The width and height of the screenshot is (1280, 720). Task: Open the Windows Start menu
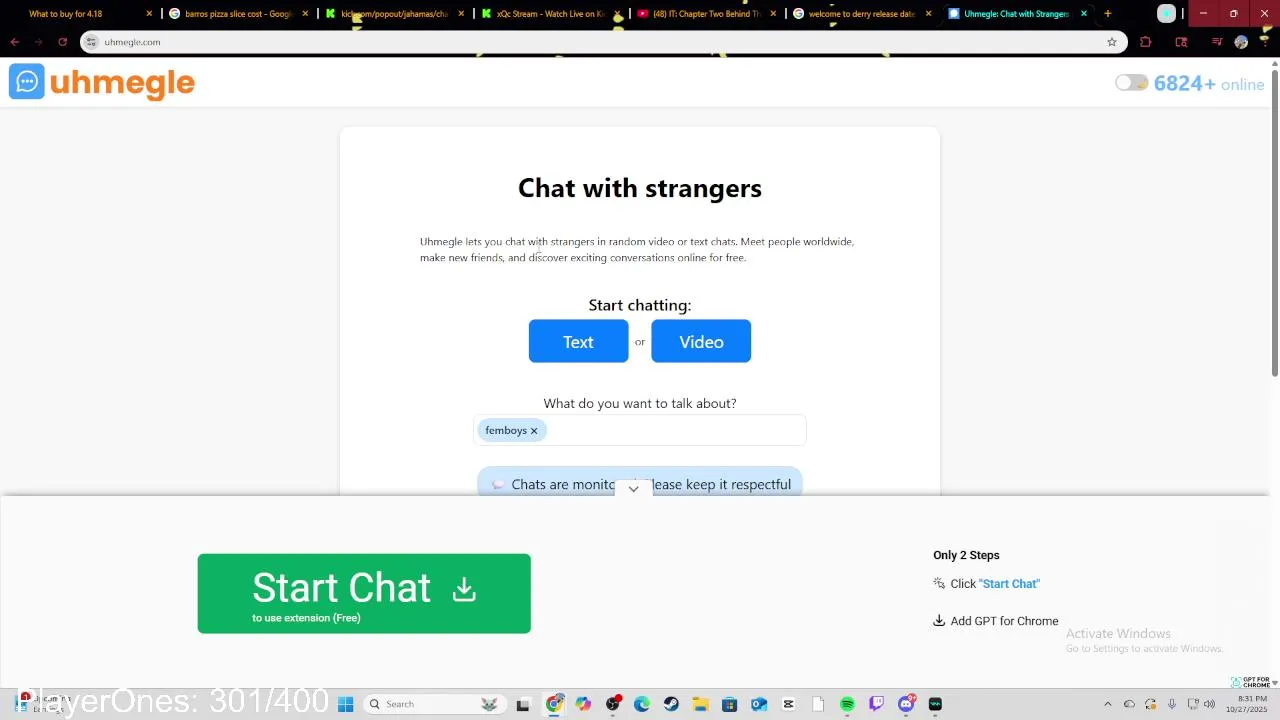point(345,704)
